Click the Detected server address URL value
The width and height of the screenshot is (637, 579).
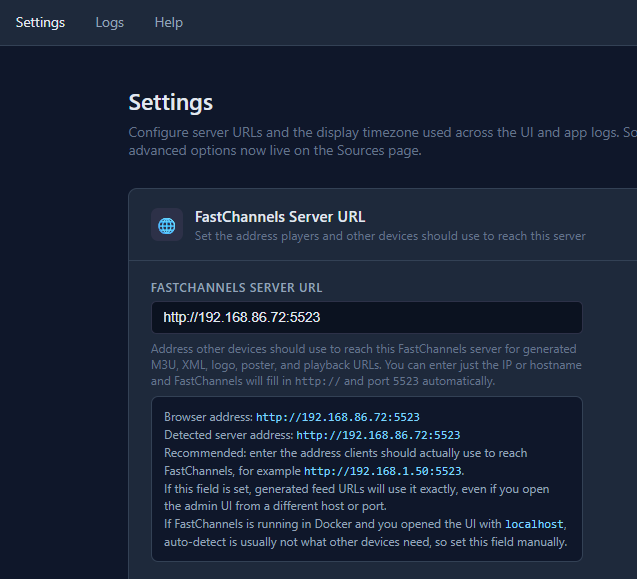378,435
